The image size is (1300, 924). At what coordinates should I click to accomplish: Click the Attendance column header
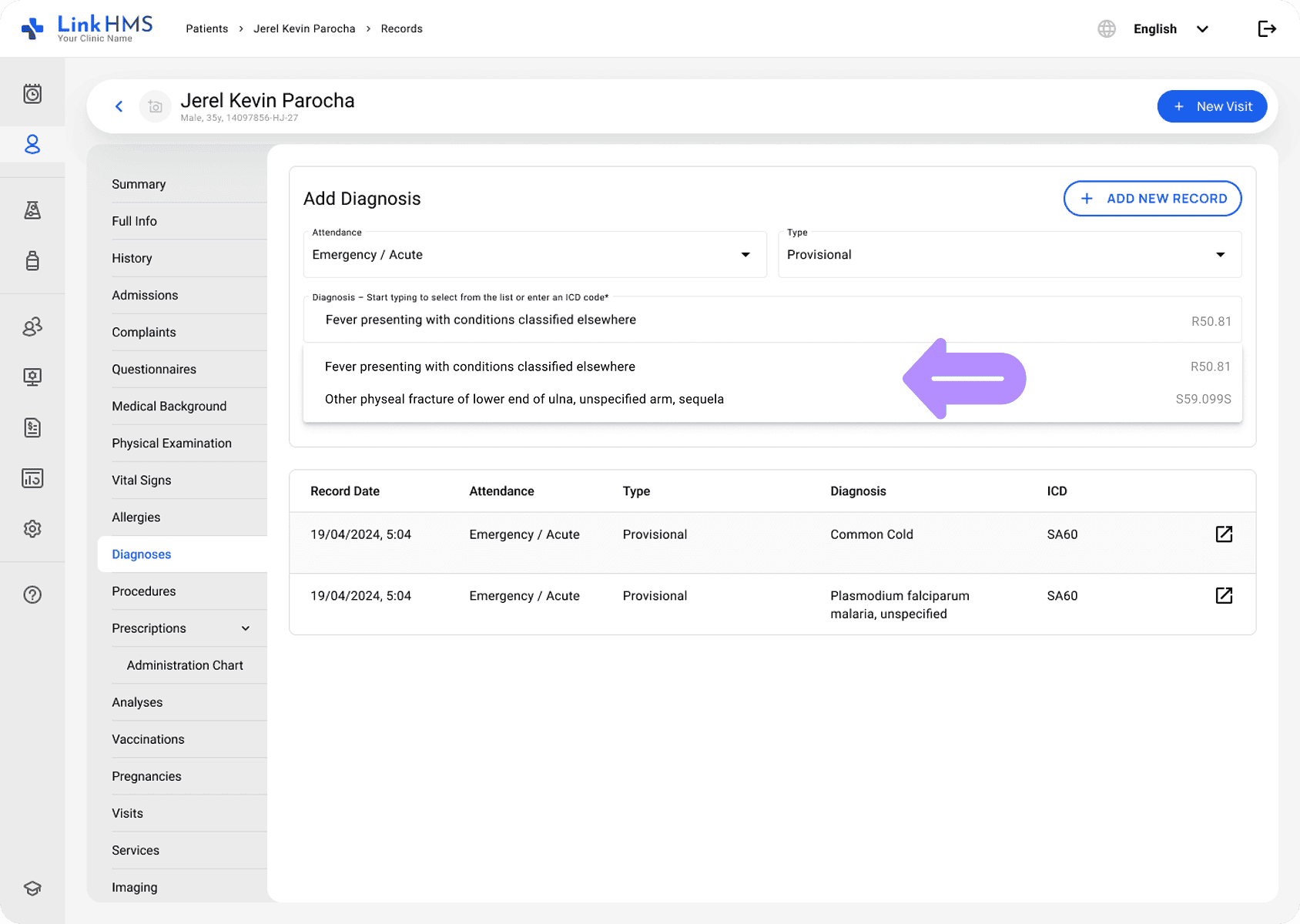pos(501,491)
